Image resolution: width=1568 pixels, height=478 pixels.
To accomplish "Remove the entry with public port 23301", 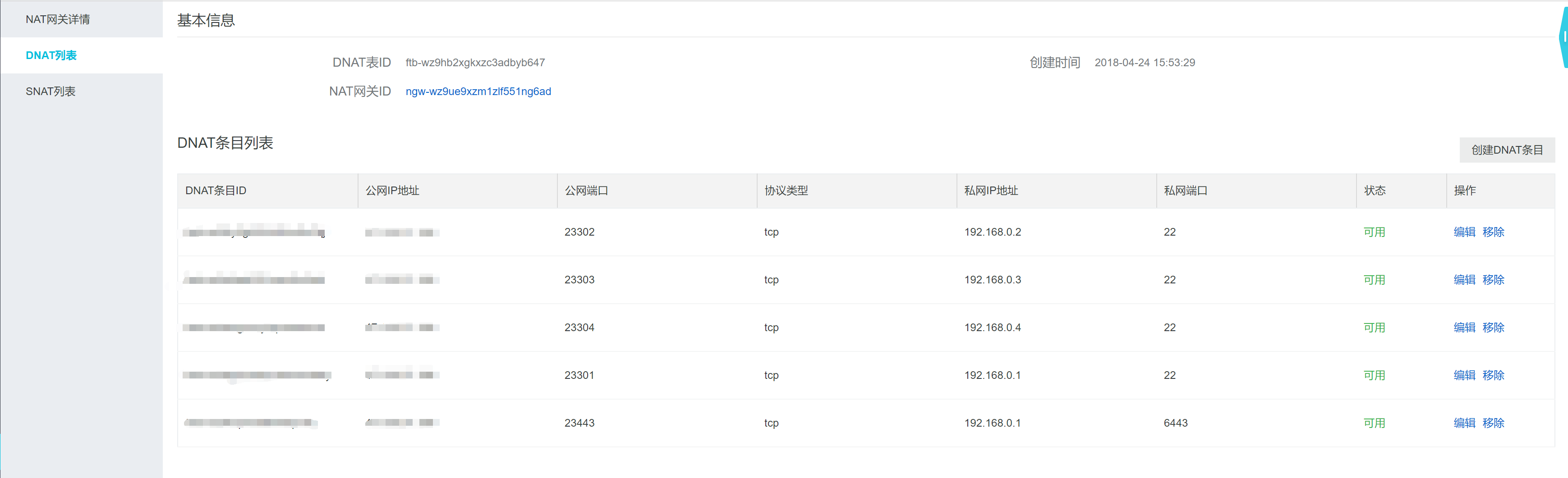I will [1493, 375].
